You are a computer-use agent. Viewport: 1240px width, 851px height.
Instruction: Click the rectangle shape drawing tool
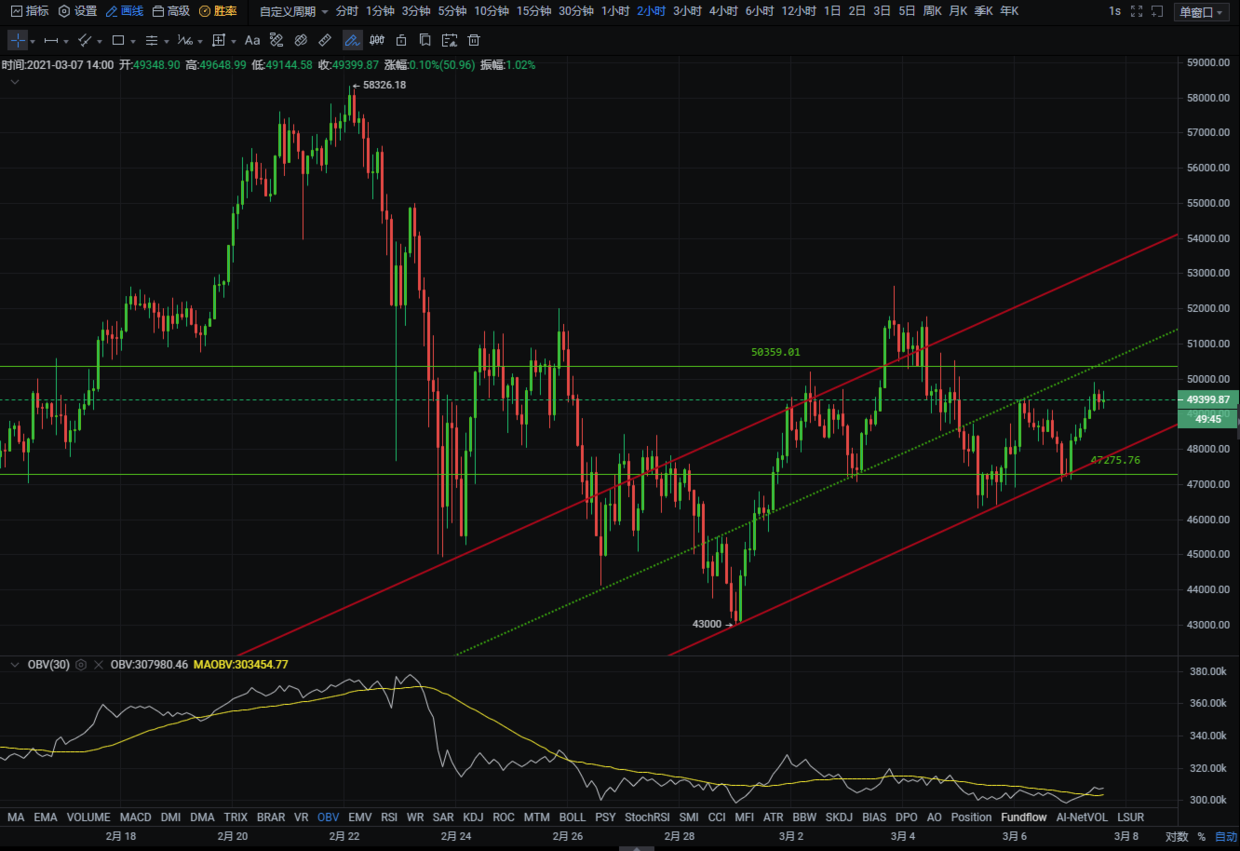coord(118,41)
